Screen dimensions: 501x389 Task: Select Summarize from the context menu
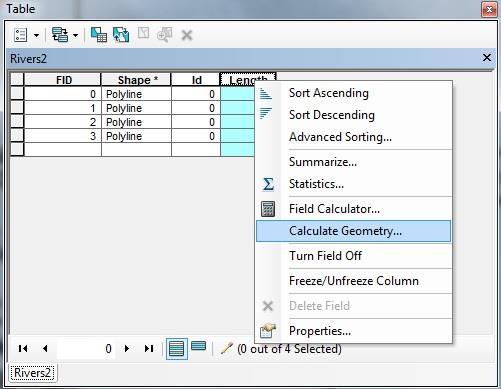point(353,162)
